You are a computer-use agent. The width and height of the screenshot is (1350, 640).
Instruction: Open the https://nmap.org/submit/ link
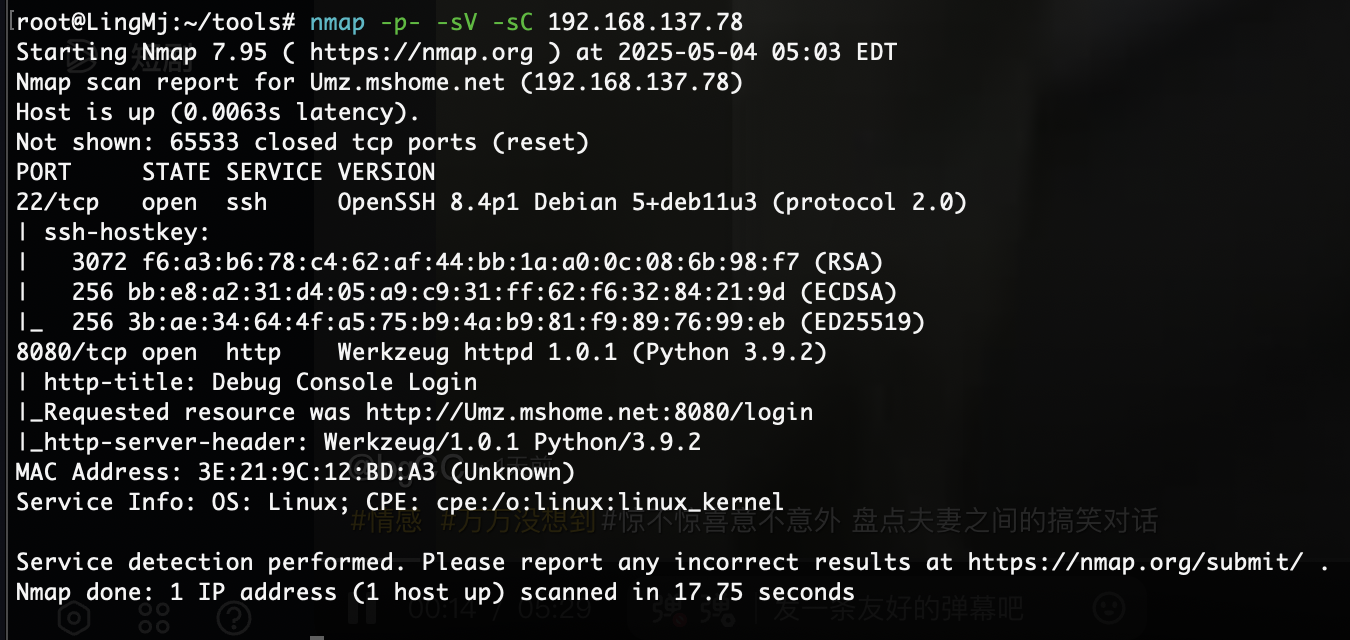click(x=1135, y=562)
